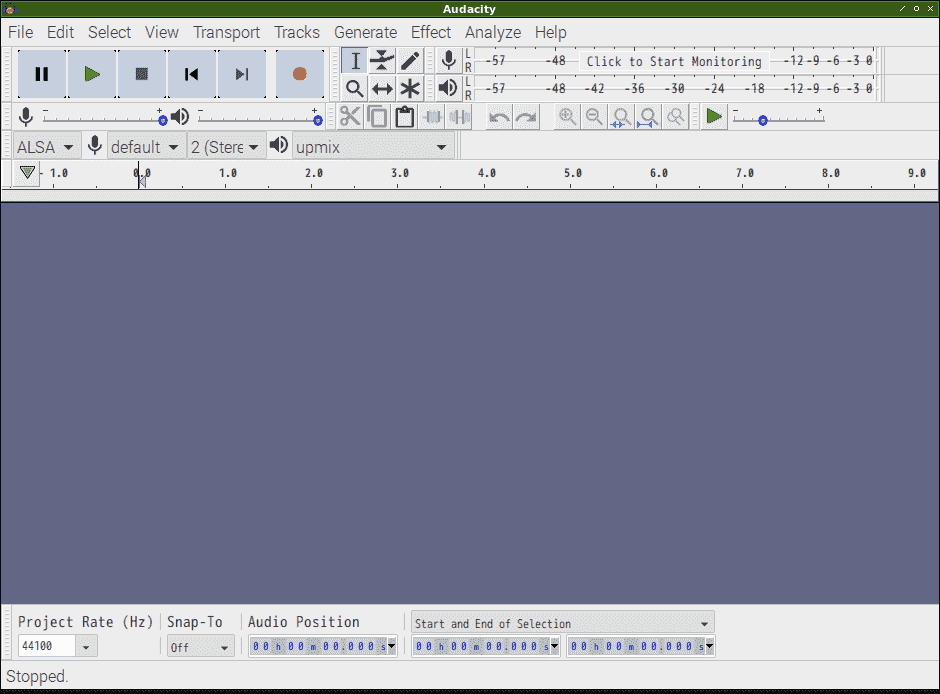Open the Help menu
940x694 pixels.
(x=550, y=32)
